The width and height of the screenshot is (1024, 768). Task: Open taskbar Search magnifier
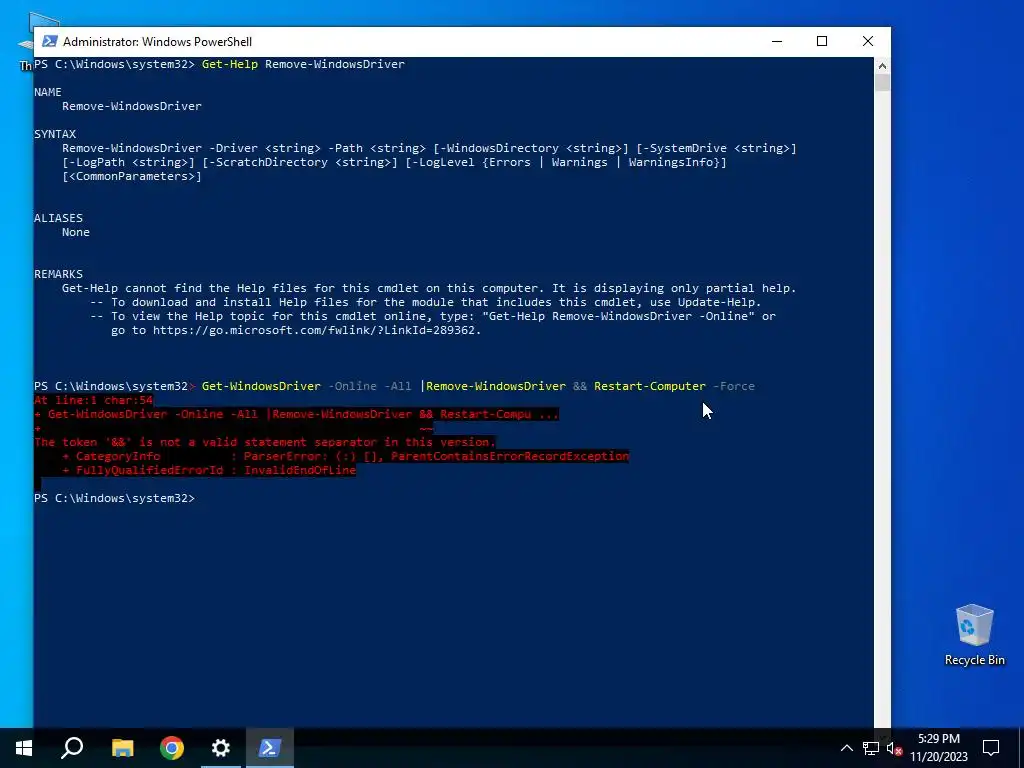point(72,748)
